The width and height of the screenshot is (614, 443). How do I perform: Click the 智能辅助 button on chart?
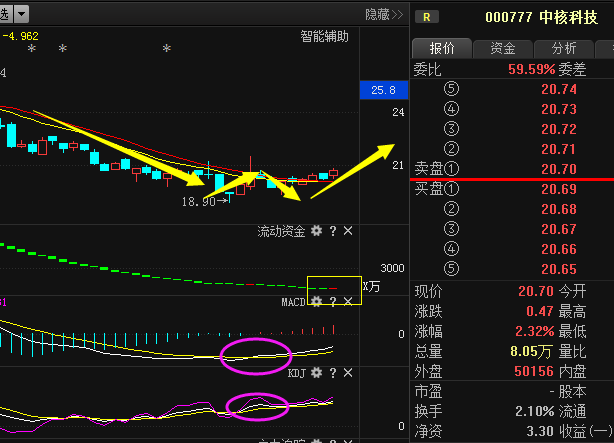325,37
